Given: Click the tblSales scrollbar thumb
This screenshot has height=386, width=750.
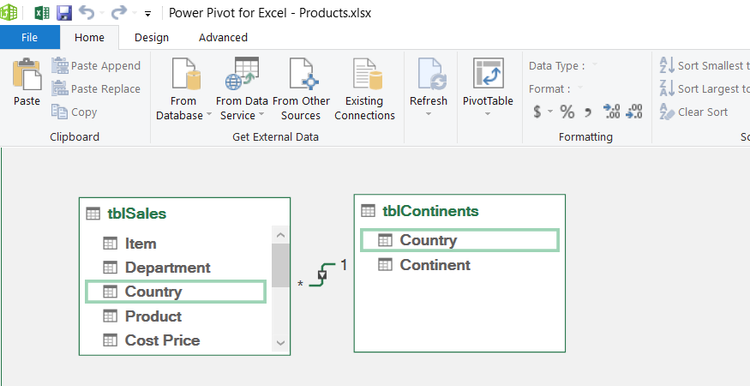Looking at the screenshot, I should click(281, 265).
